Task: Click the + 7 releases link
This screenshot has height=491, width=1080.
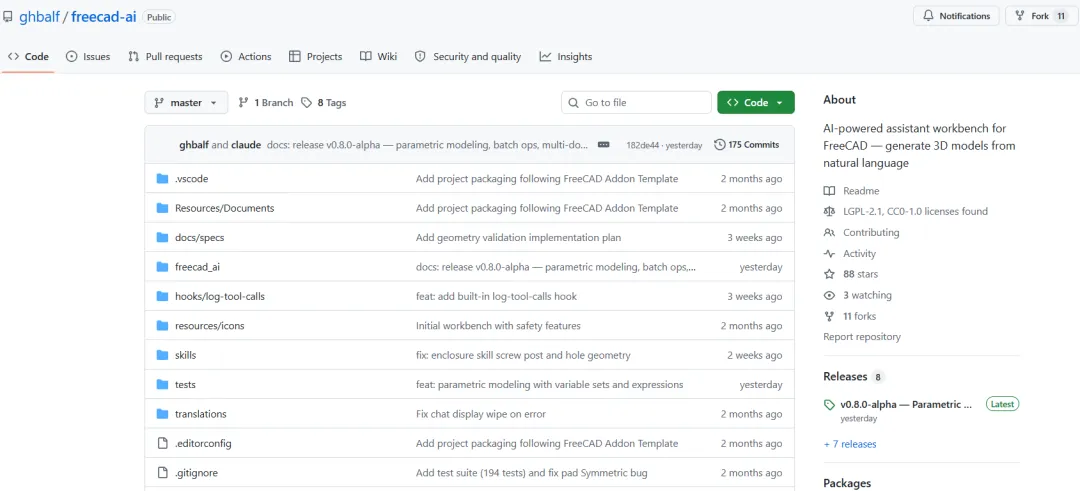Action: pos(850,444)
